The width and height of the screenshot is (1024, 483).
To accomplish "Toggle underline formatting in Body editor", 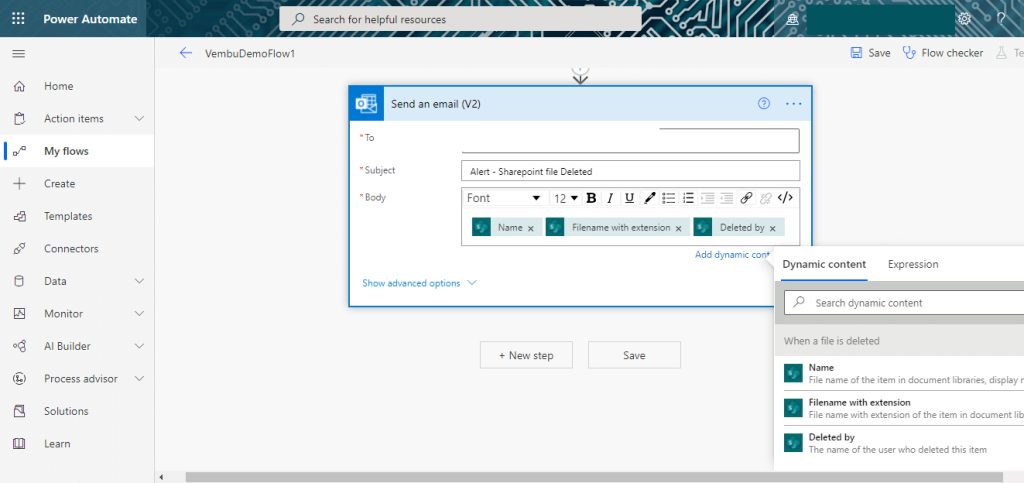I will coord(629,198).
